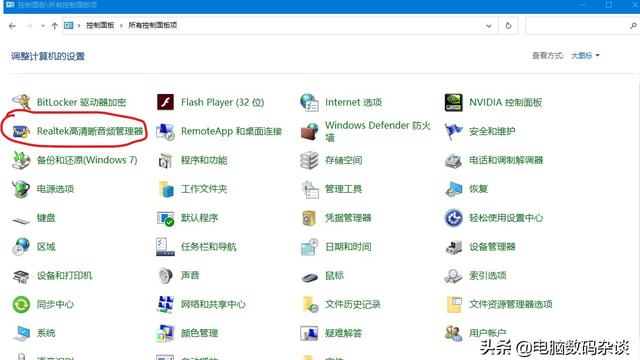
Task: Expand the root chevron before 控制面板
Action: (79, 26)
